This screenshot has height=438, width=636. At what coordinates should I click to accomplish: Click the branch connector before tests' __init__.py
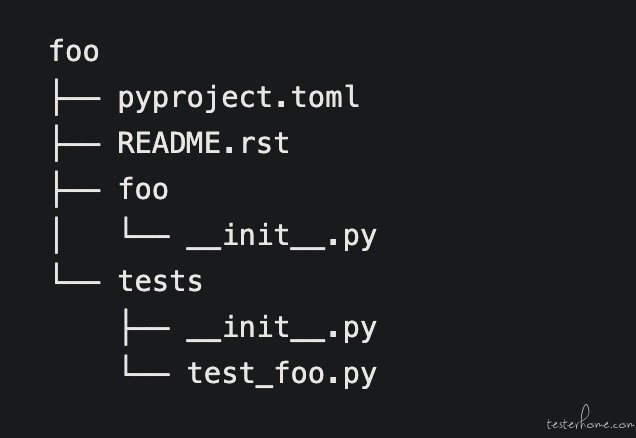tap(144, 328)
